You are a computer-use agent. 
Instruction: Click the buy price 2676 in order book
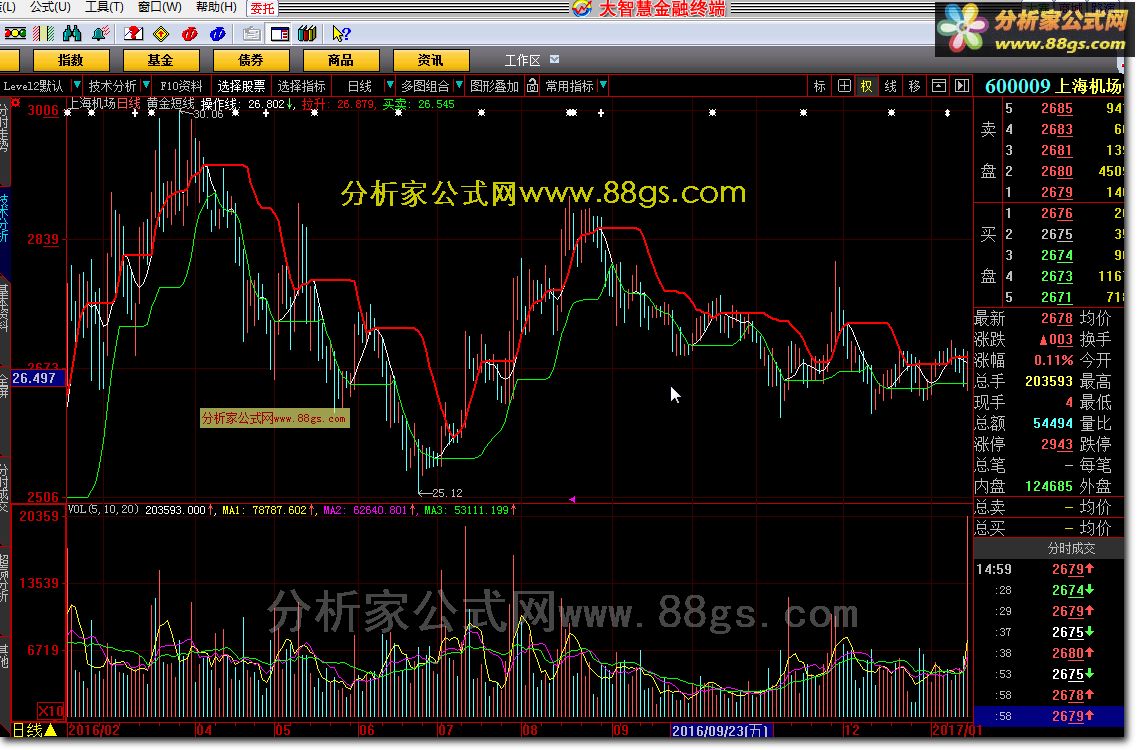coord(1057,213)
